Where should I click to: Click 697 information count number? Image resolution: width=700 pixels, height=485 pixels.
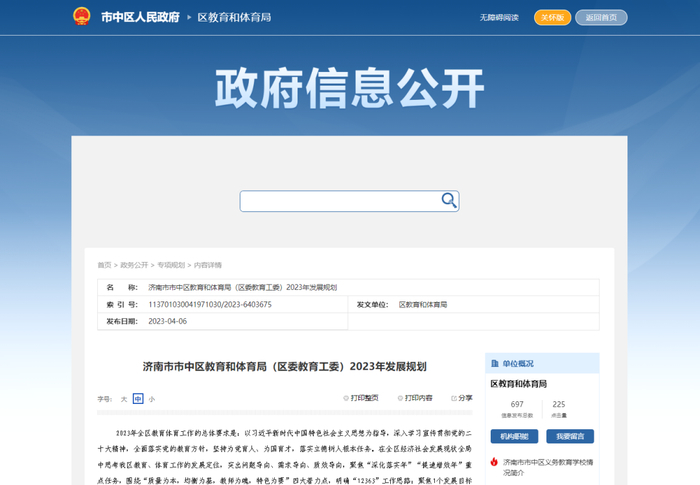pos(517,404)
